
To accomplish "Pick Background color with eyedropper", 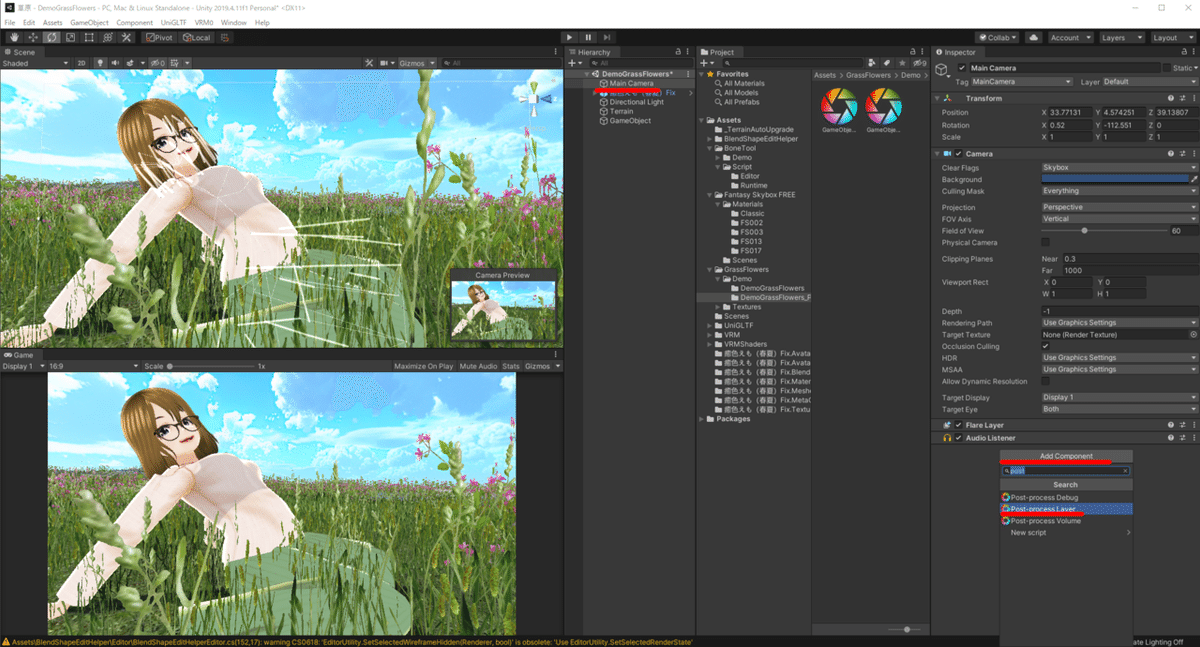I will point(1193,179).
